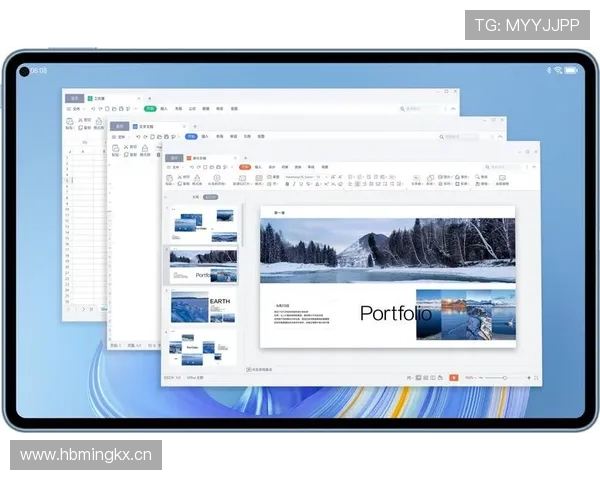Viewport: 600px width, 480px height.
Task: Click the zoom-in plus icon in presentation status bar
Action: click(x=531, y=377)
